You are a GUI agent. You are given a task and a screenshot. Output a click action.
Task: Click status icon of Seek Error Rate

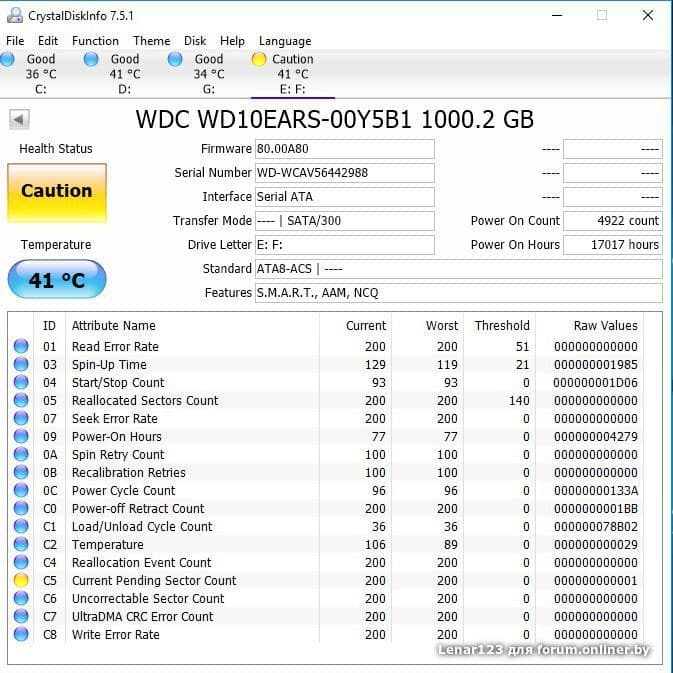(x=21, y=418)
